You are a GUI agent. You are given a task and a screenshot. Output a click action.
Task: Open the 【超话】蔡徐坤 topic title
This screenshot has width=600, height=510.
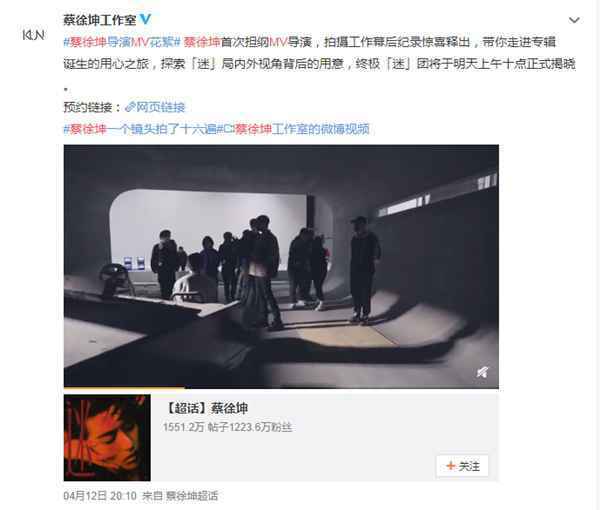[x=206, y=408]
